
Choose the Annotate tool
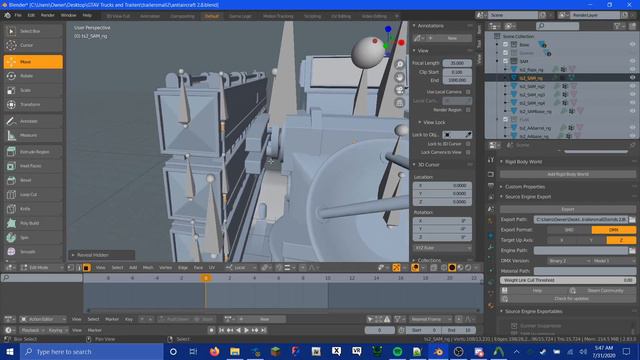coord(33,121)
